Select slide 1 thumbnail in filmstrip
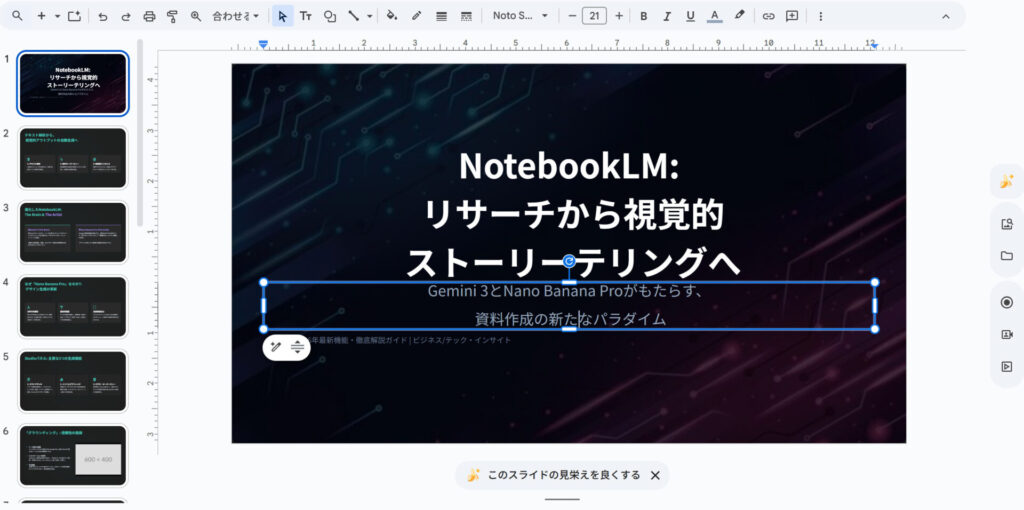Viewport: 1024px width, 510px height. pyautogui.click(x=73, y=84)
